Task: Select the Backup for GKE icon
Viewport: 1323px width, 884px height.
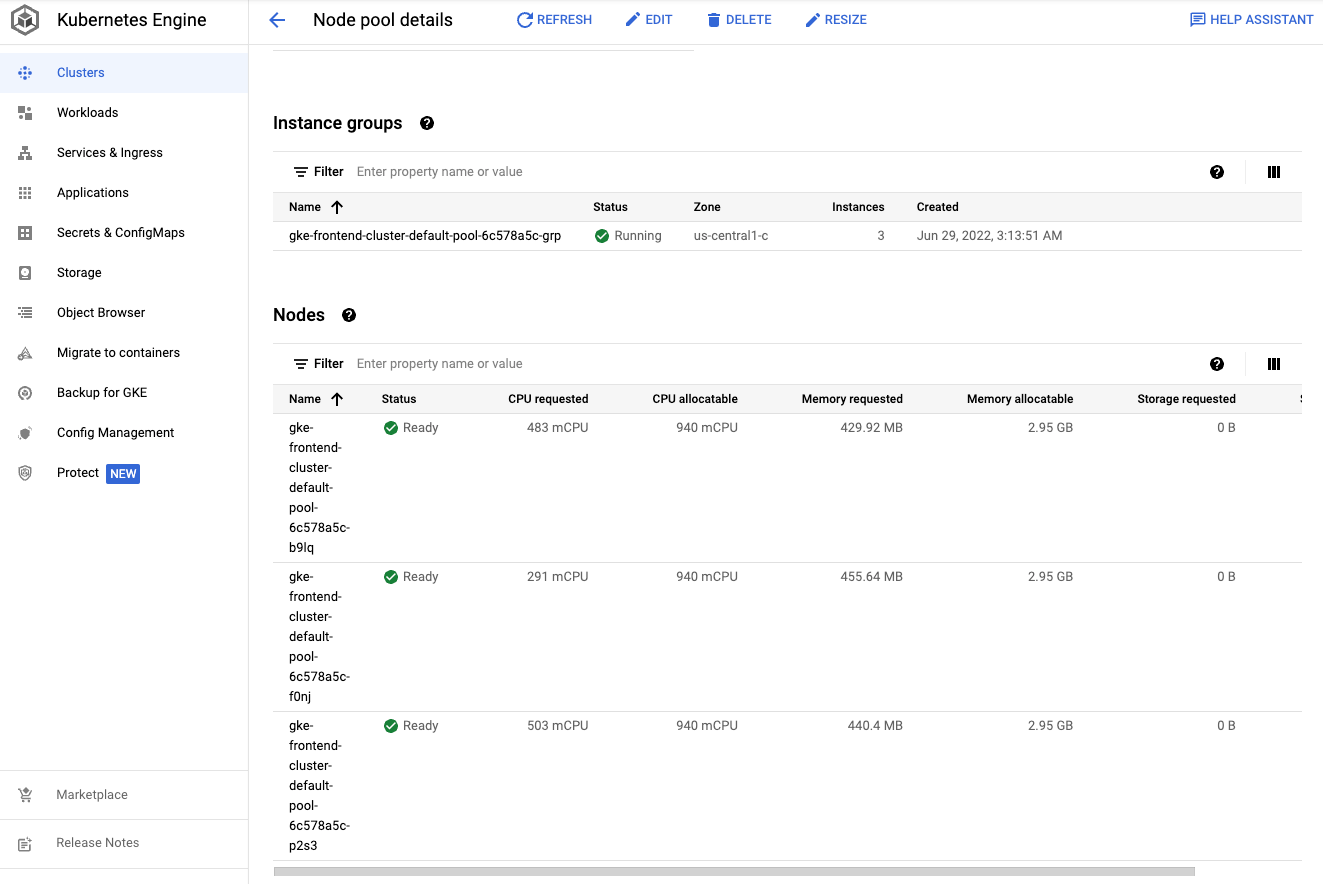Action: pos(25,392)
